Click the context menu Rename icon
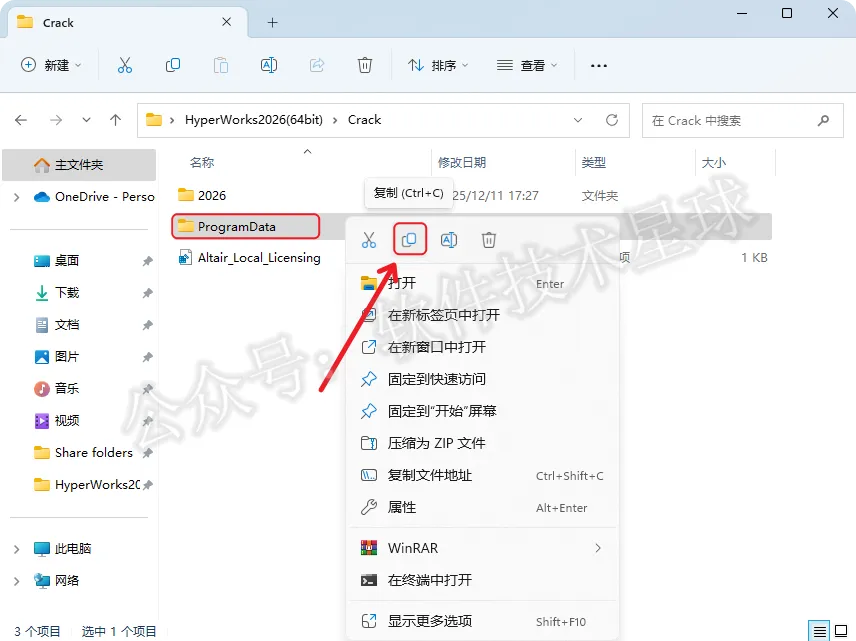 (x=449, y=240)
